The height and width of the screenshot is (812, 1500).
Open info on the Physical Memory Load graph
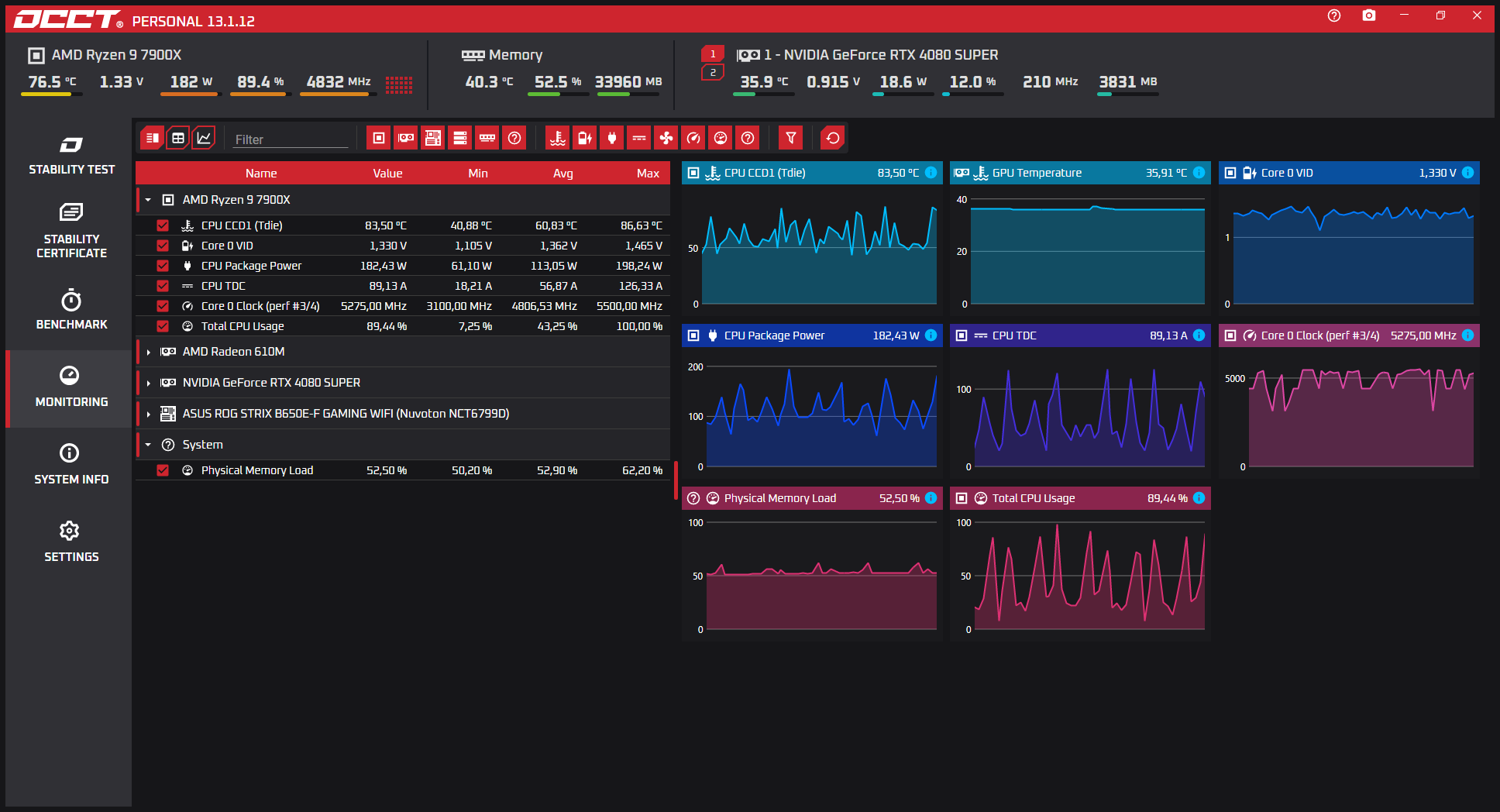[931, 498]
